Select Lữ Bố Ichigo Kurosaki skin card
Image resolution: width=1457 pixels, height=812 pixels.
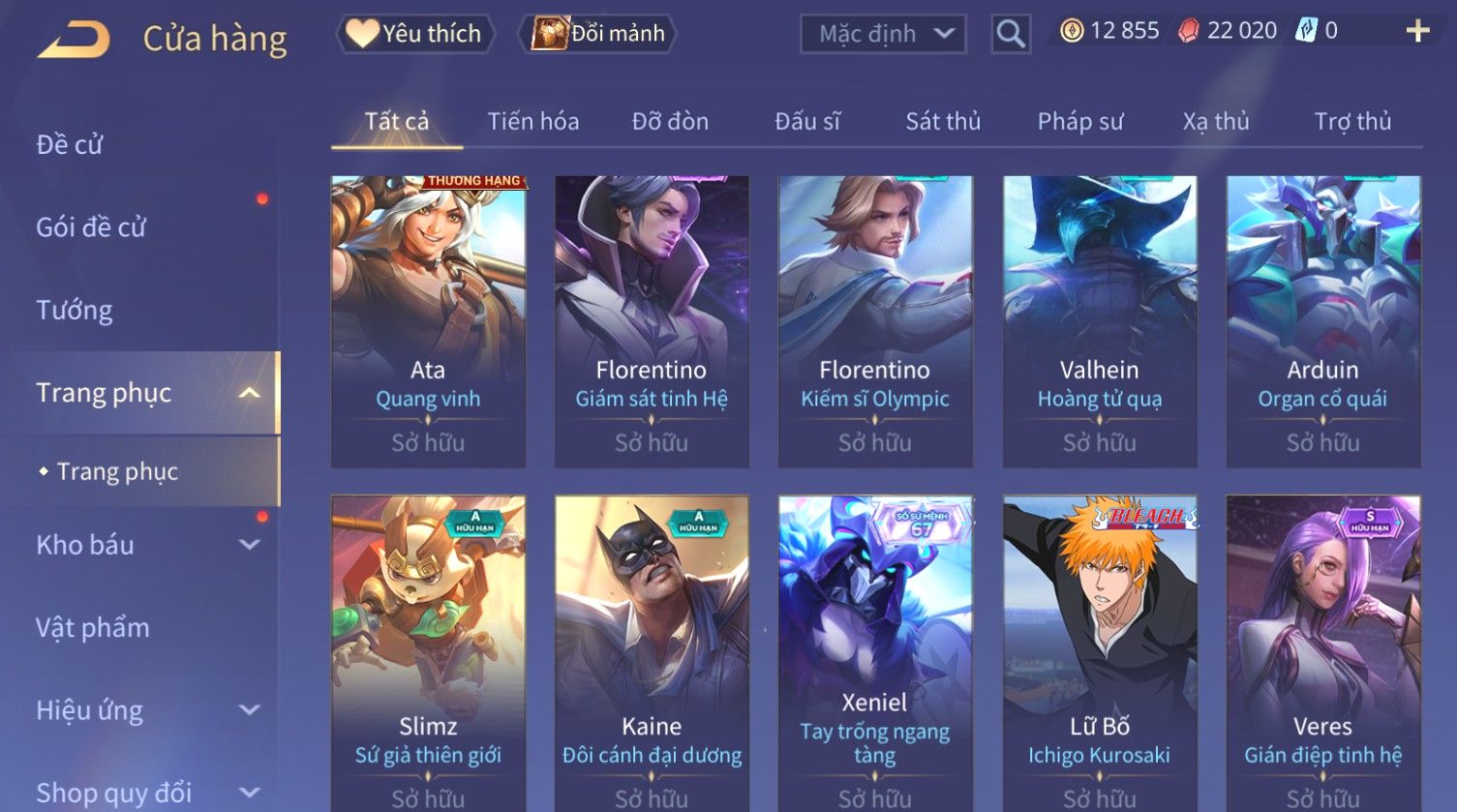pyautogui.click(x=1099, y=653)
